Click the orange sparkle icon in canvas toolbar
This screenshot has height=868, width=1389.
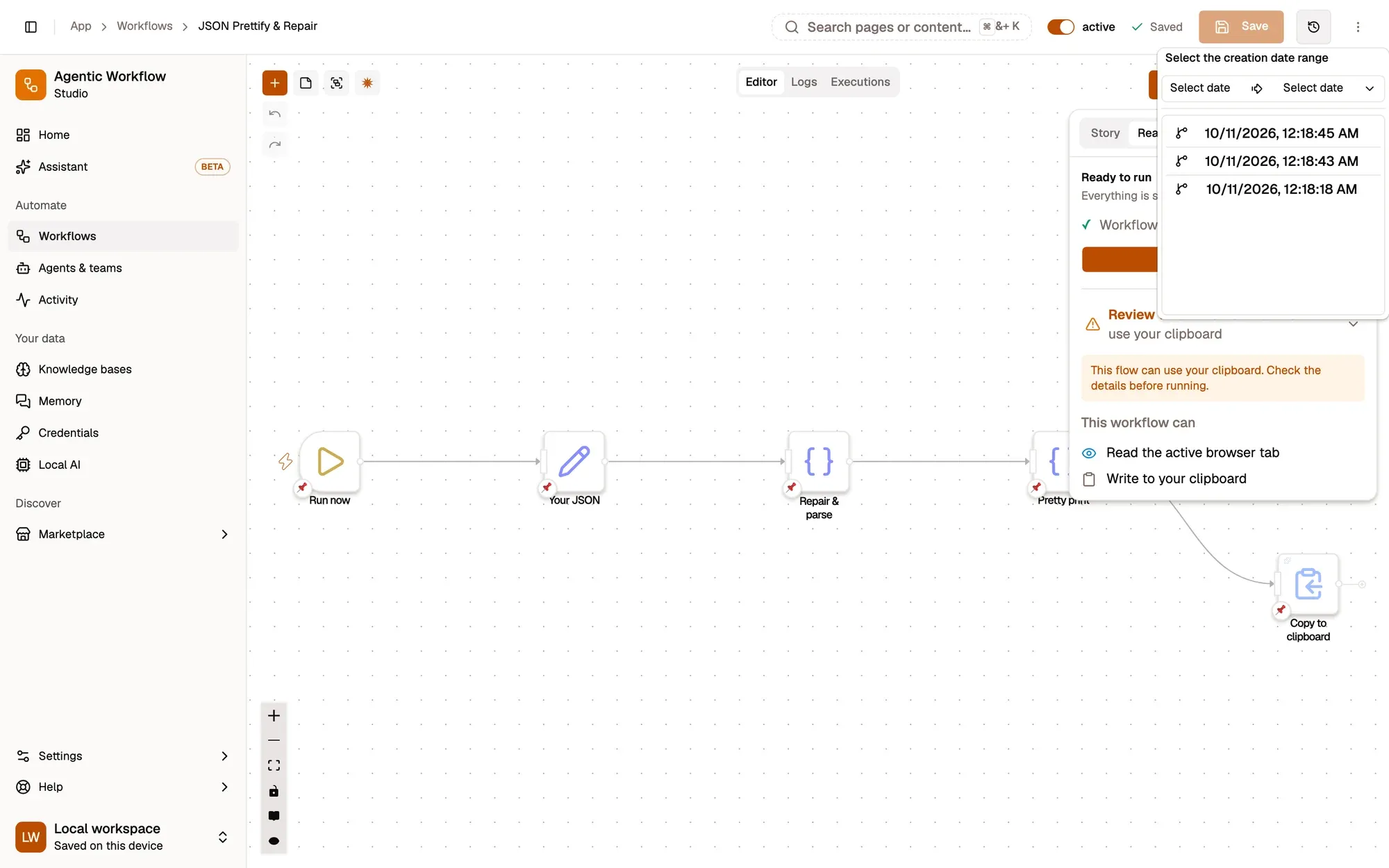pos(367,83)
